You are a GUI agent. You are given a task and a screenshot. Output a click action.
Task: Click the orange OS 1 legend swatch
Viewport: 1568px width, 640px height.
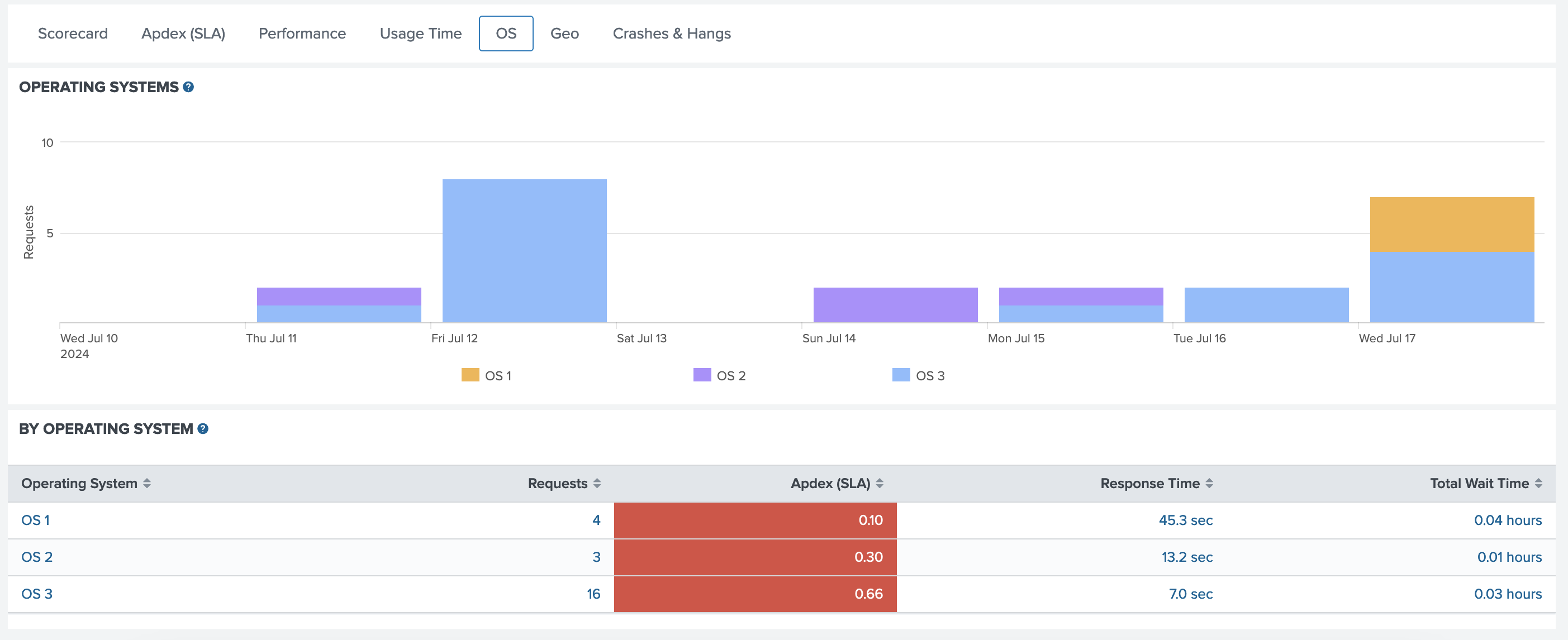coord(470,375)
